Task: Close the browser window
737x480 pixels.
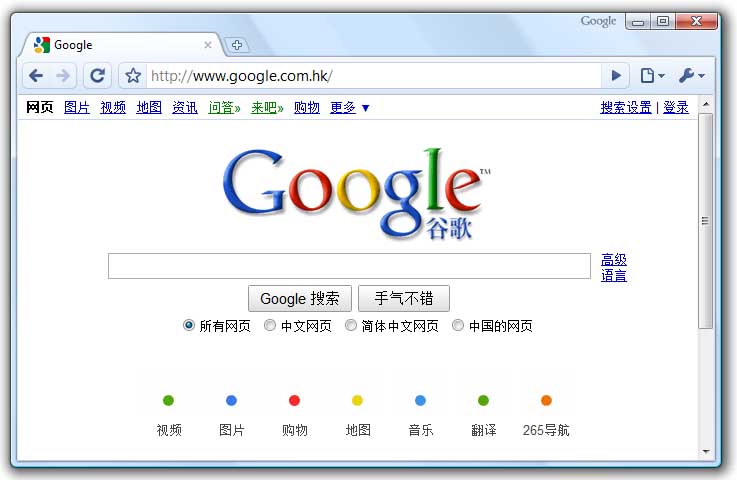Action: (697, 22)
